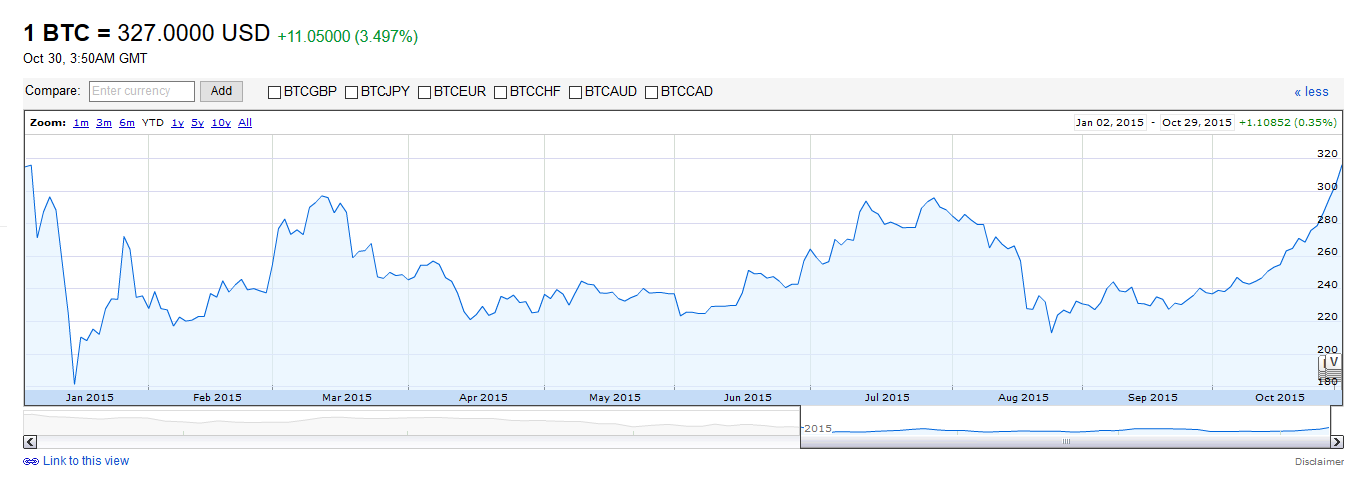Enable the BTCEUR comparison checkbox
Viewport: 1355px width, 482px height.
point(424,92)
